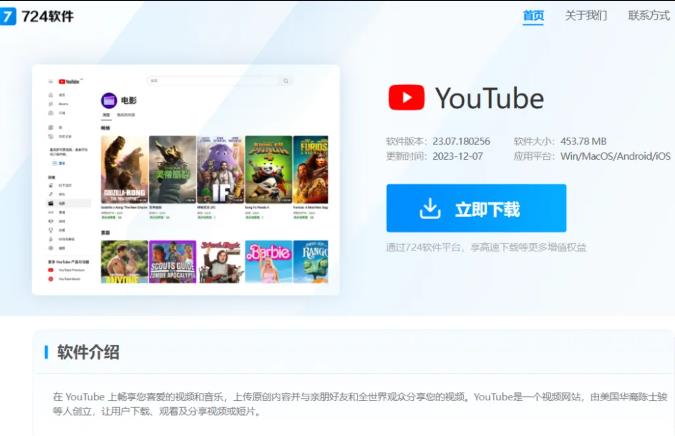Click the YouTube software preview screenshot
The height and width of the screenshot is (436, 675).
(186, 179)
